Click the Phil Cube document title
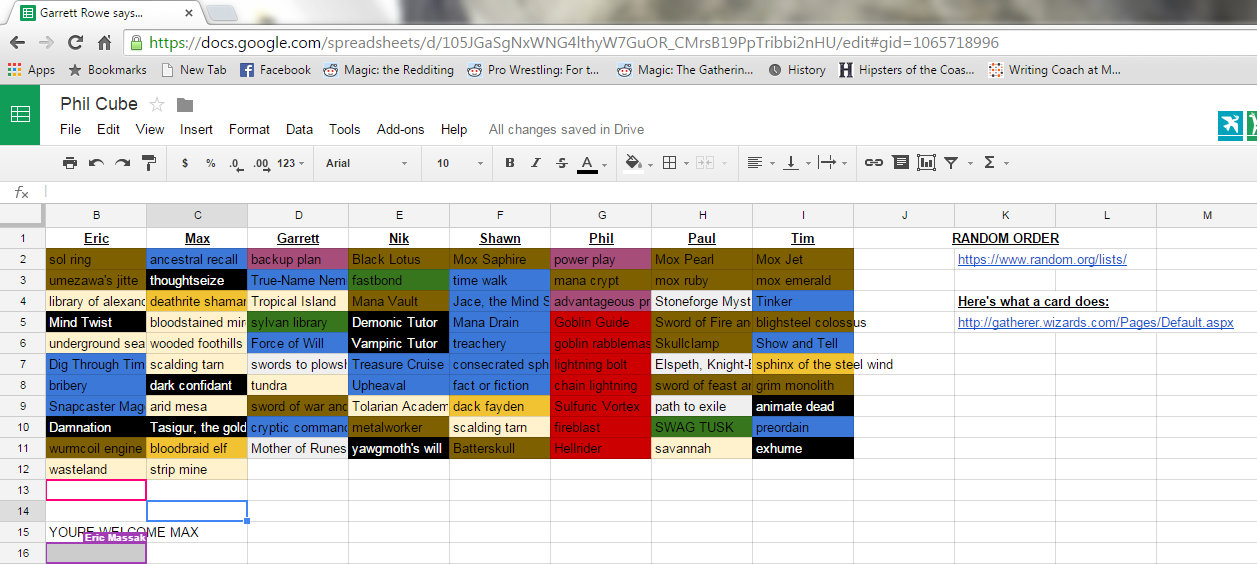The width and height of the screenshot is (1257, 564). click(x=99, y=104)
